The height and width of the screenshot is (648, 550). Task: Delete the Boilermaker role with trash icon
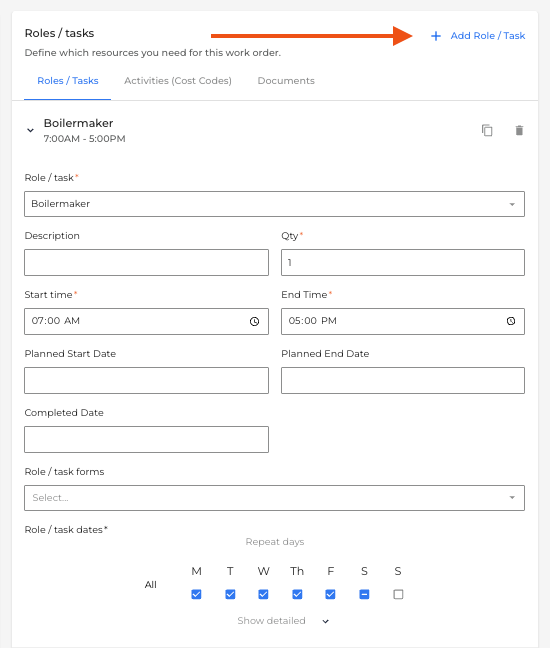pyautogui.click(x=519, y=130)
